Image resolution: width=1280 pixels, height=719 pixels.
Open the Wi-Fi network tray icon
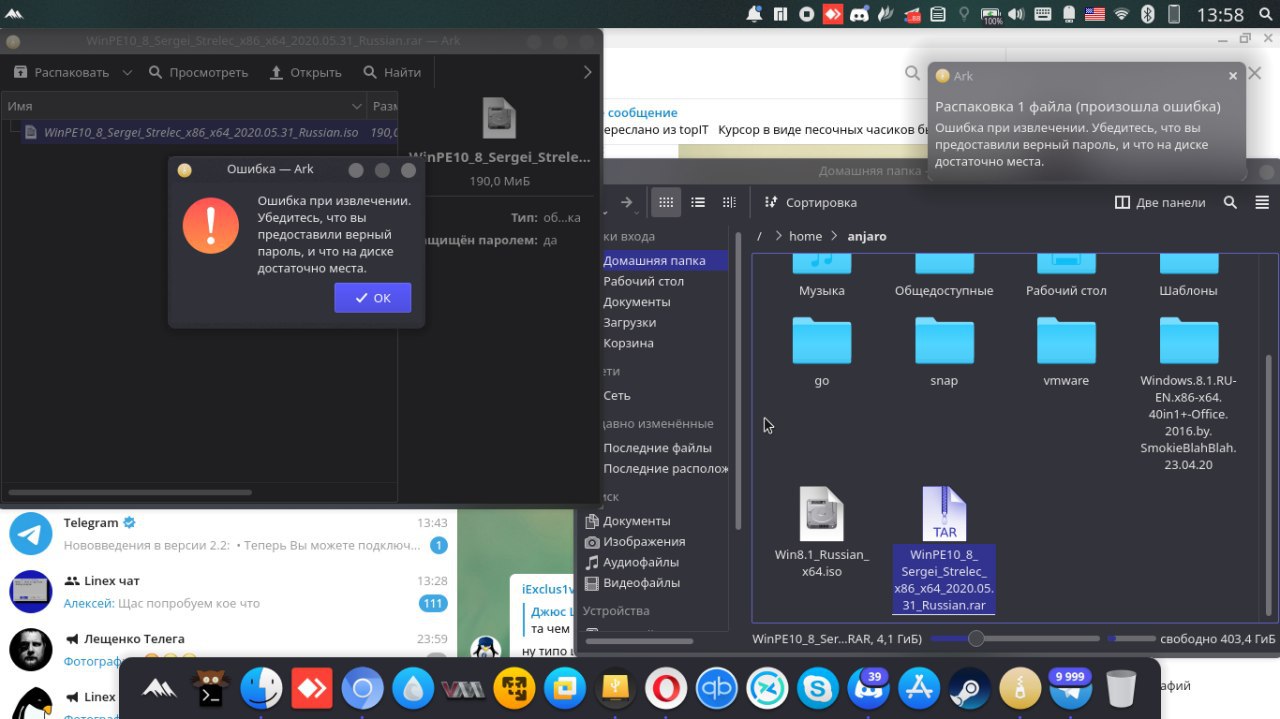1122,14
